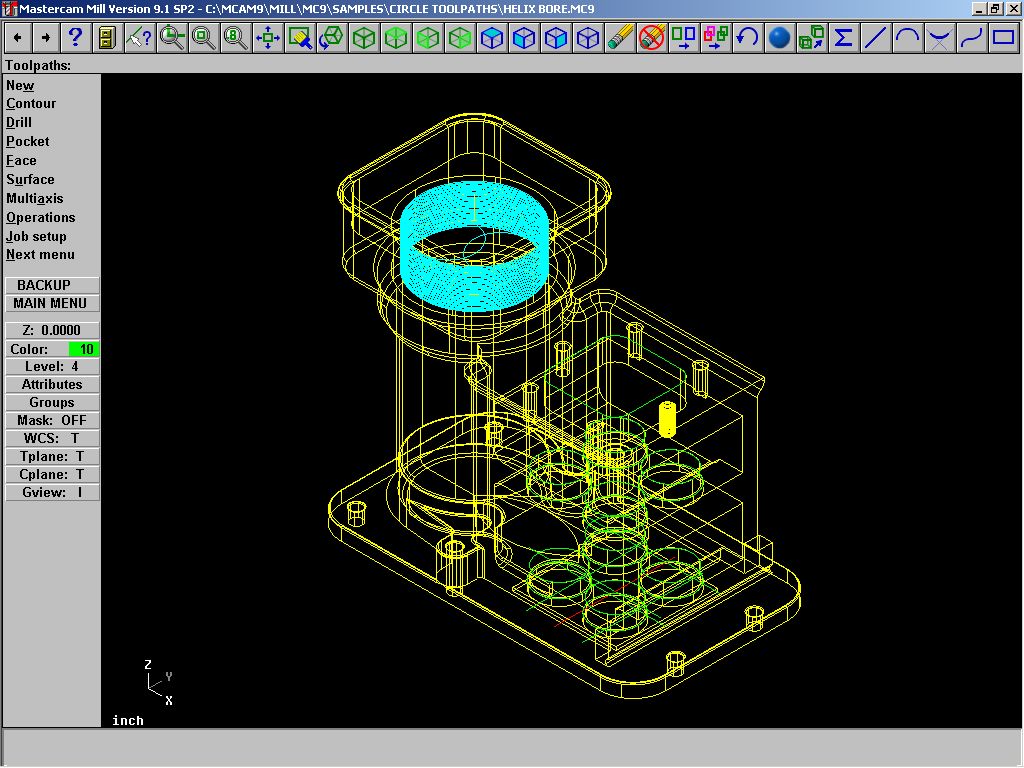
Task: Start dynamic rotate with the spinning cube icon
Action: pyautogui.click(x=331, y=38)
